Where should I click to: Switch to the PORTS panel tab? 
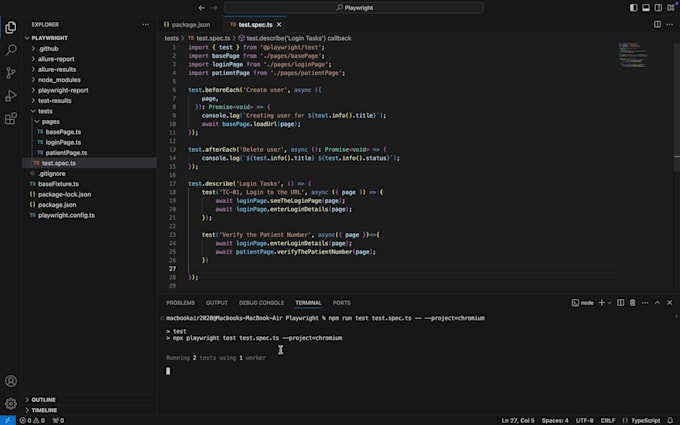(x=342, y=303)
